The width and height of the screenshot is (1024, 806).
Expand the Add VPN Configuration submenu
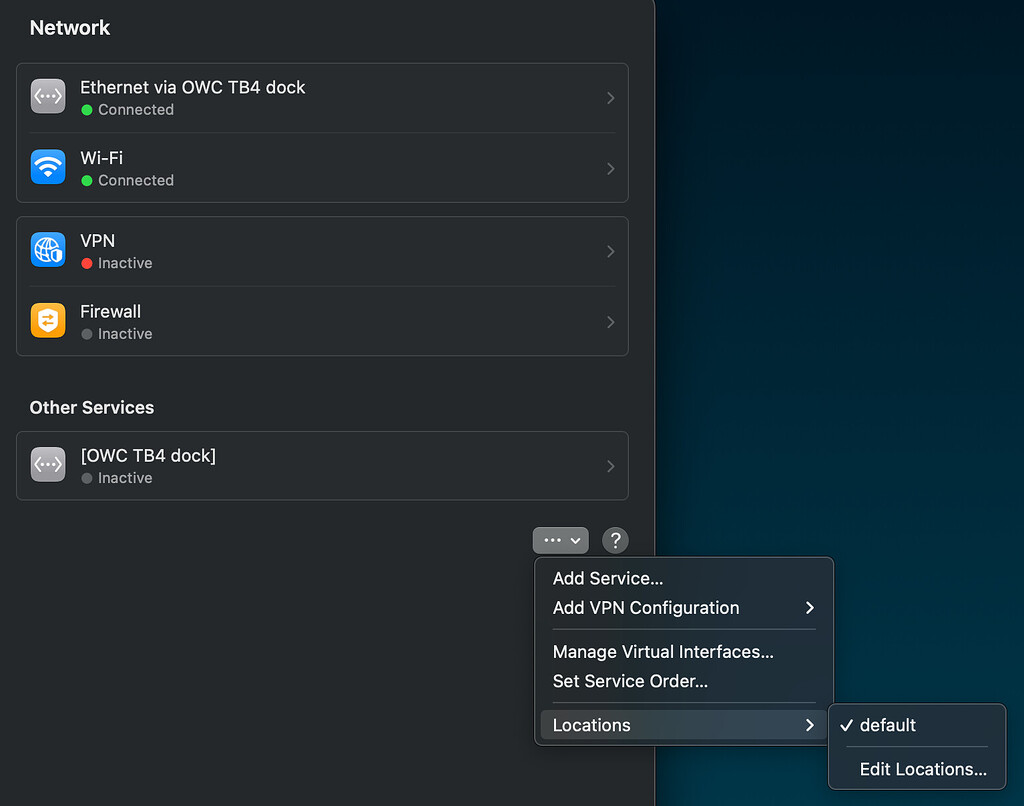645,608
